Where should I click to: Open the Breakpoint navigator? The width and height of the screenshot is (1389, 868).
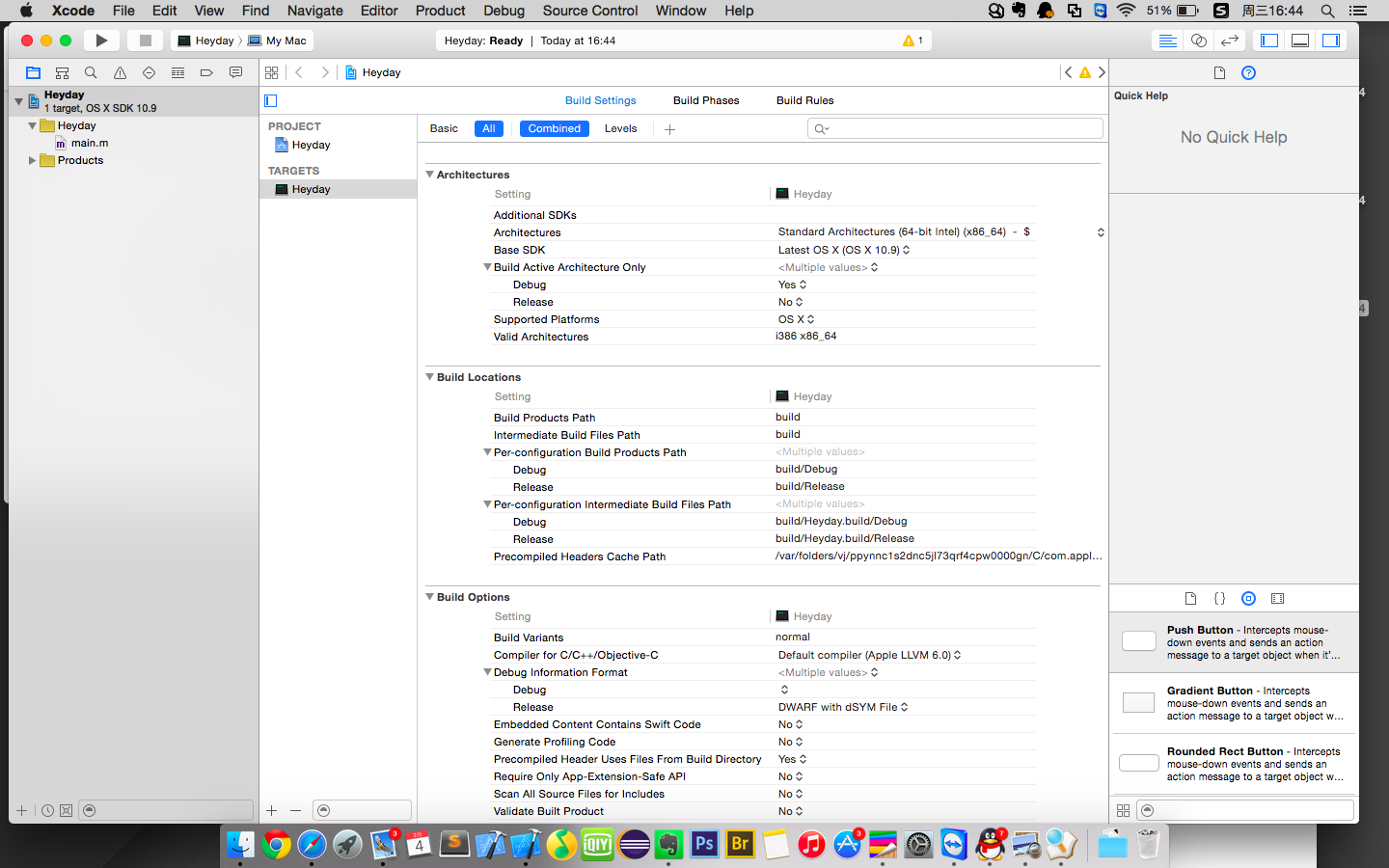pyautogui.click(x=206, y=72)
